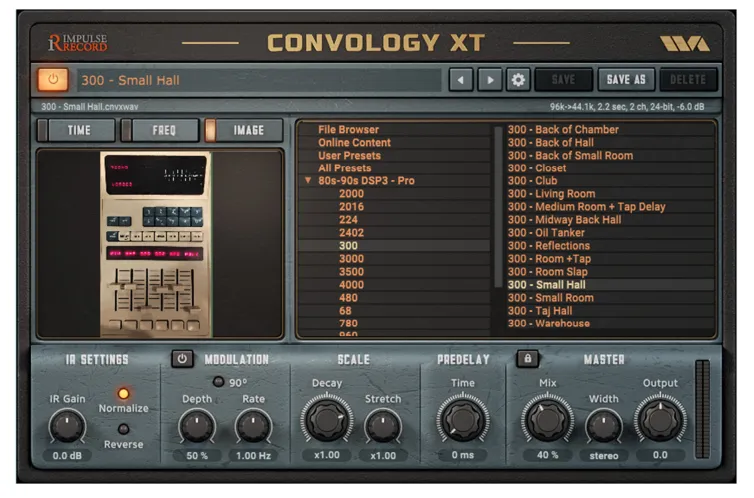The image size is (754, 498).
Task: Load preset 300 - Back of Chamber
Action: [563, 130]
